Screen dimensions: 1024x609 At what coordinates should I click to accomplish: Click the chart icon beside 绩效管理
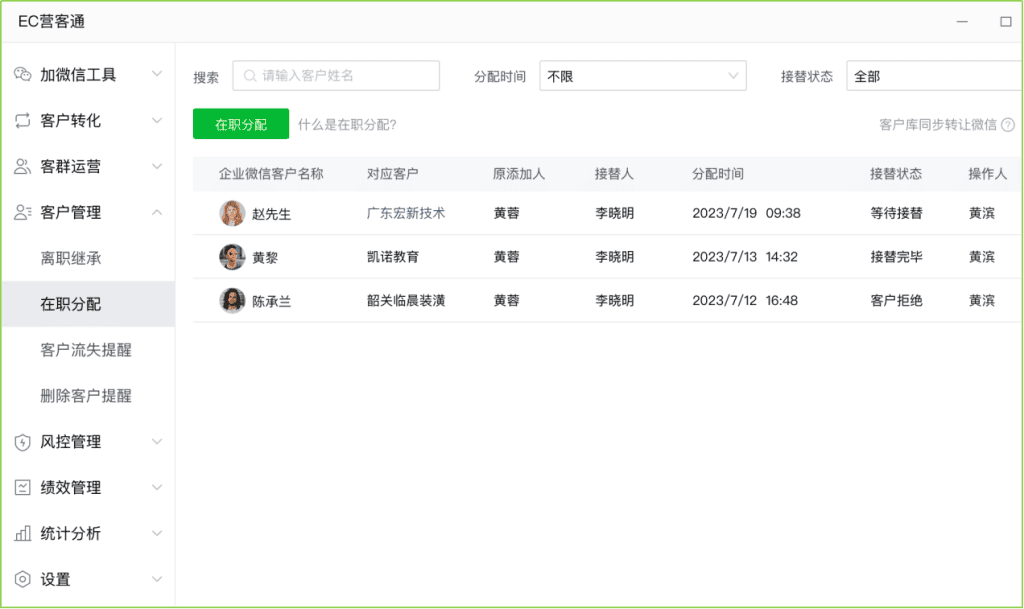[23, 488]
